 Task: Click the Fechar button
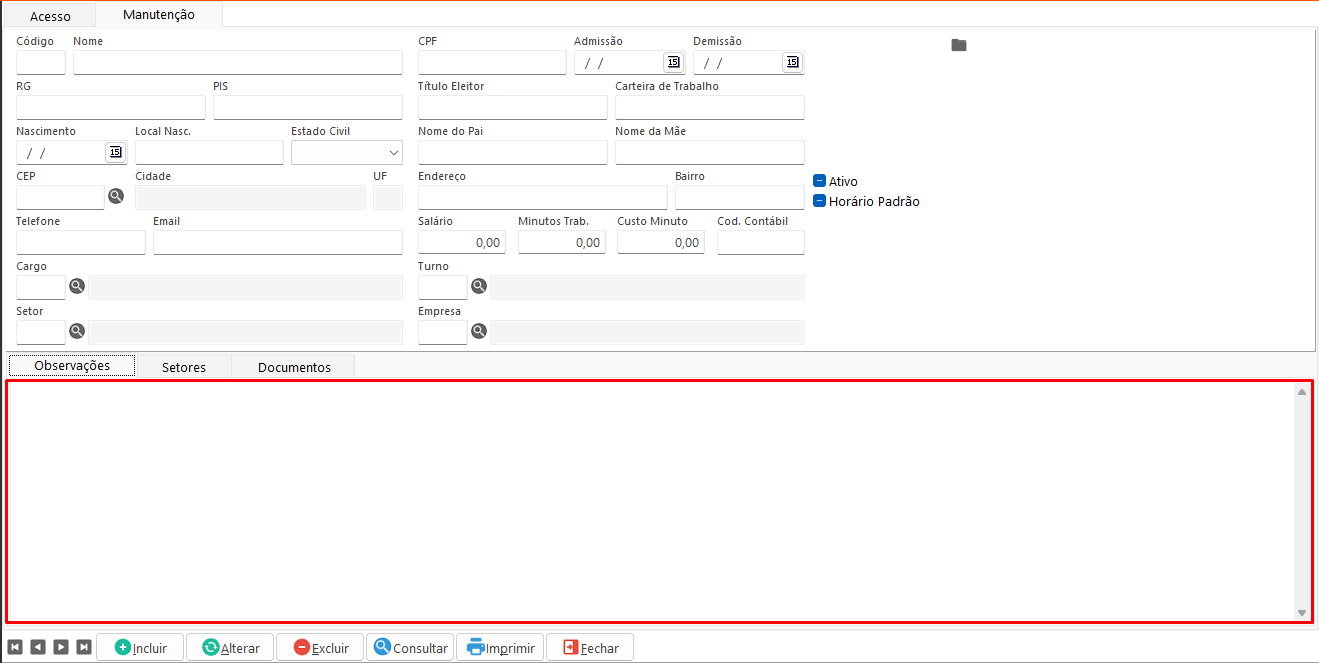coord(590,648)
